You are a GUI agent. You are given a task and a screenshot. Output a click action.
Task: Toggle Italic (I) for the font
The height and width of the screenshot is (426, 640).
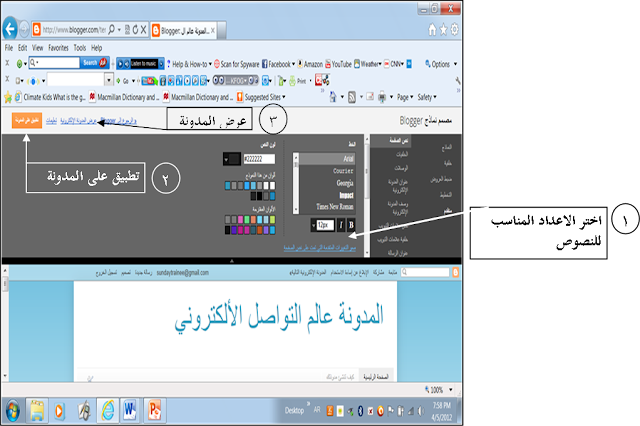pos(341,225)
